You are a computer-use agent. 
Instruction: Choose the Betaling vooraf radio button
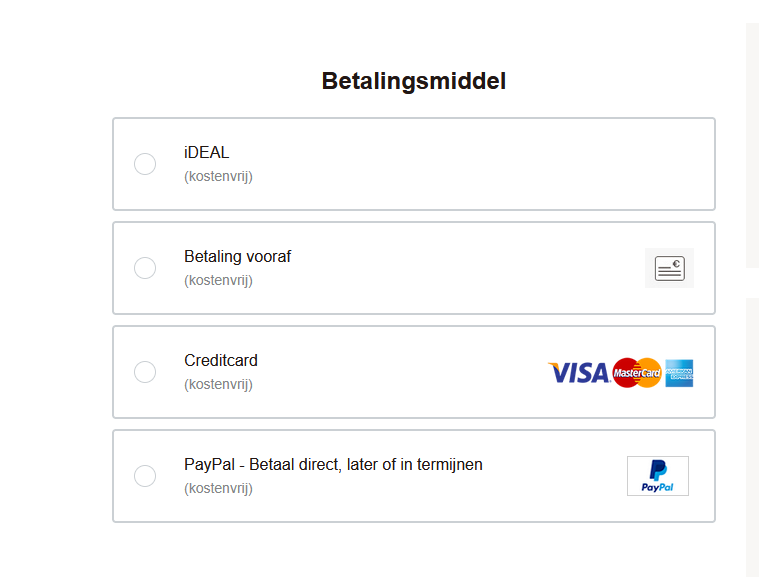[145, 268]
